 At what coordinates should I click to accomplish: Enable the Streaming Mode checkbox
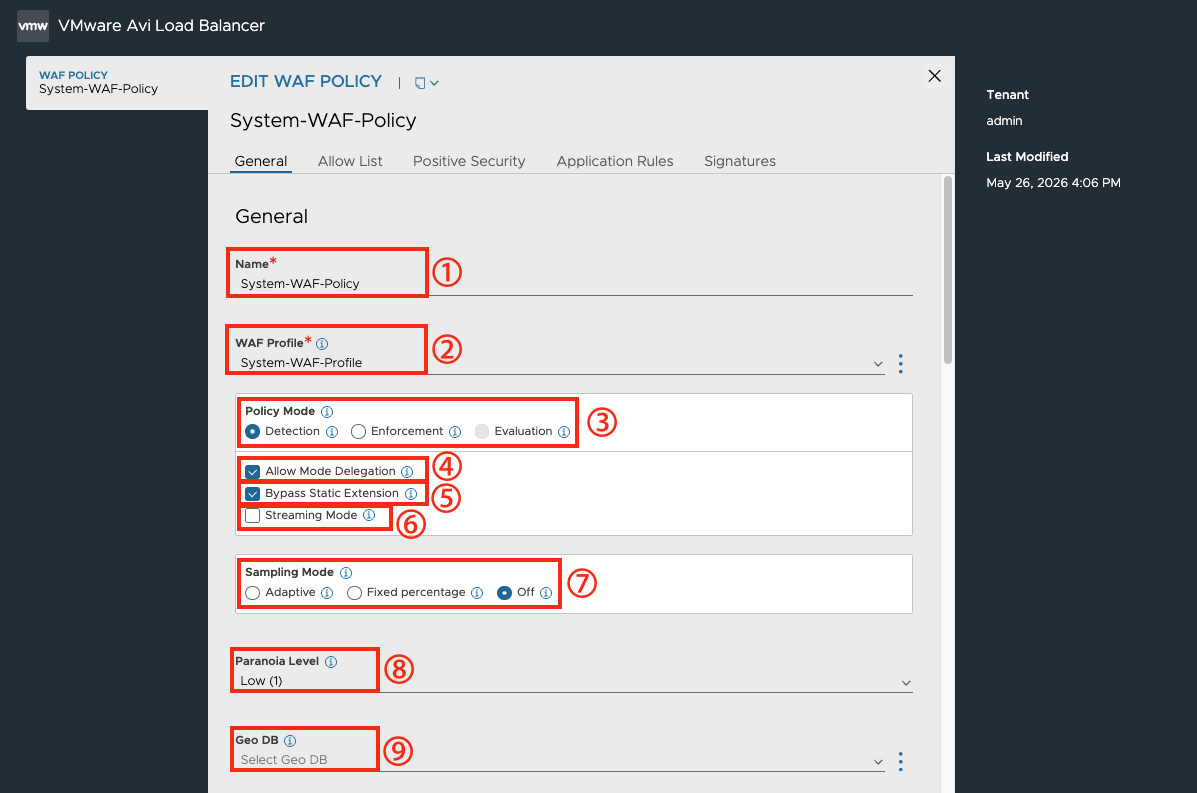pos(253,516)
